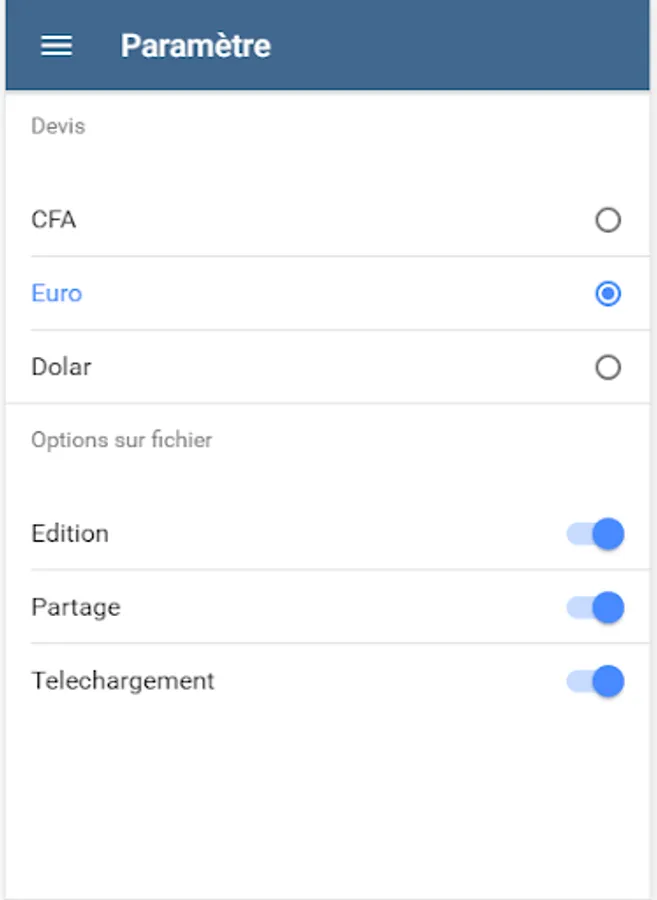Viewport: 657px width, 900px height.
Task: Choose the Dolar radio button
Action: pyautogui.click(x=607, y=368)
